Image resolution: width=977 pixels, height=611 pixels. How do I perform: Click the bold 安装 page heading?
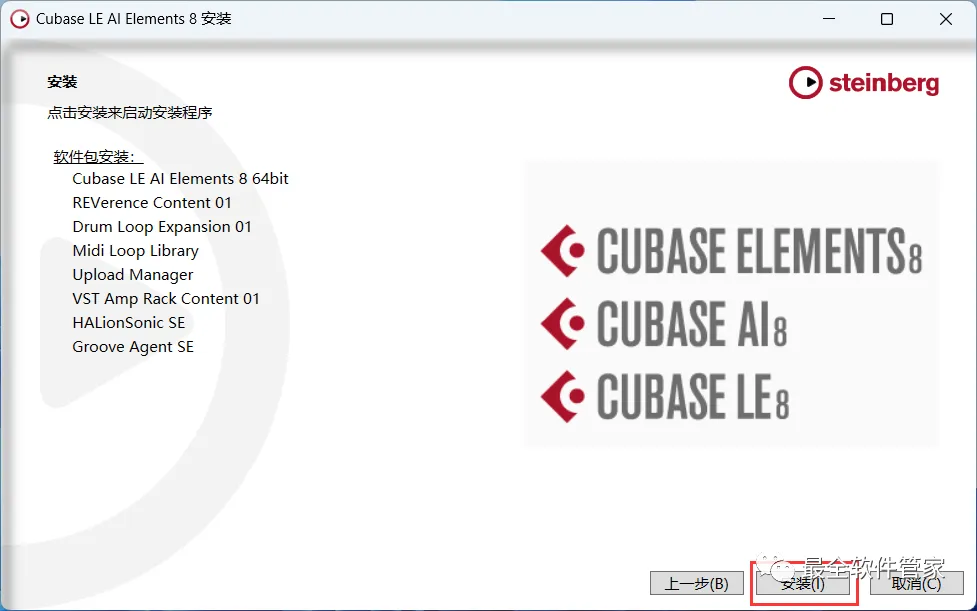coord(62,82)
